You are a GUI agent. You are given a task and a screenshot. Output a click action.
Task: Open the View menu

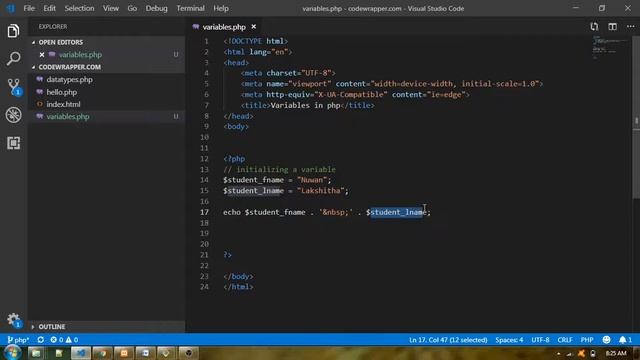pyautogui.click(x=111, y=8)
